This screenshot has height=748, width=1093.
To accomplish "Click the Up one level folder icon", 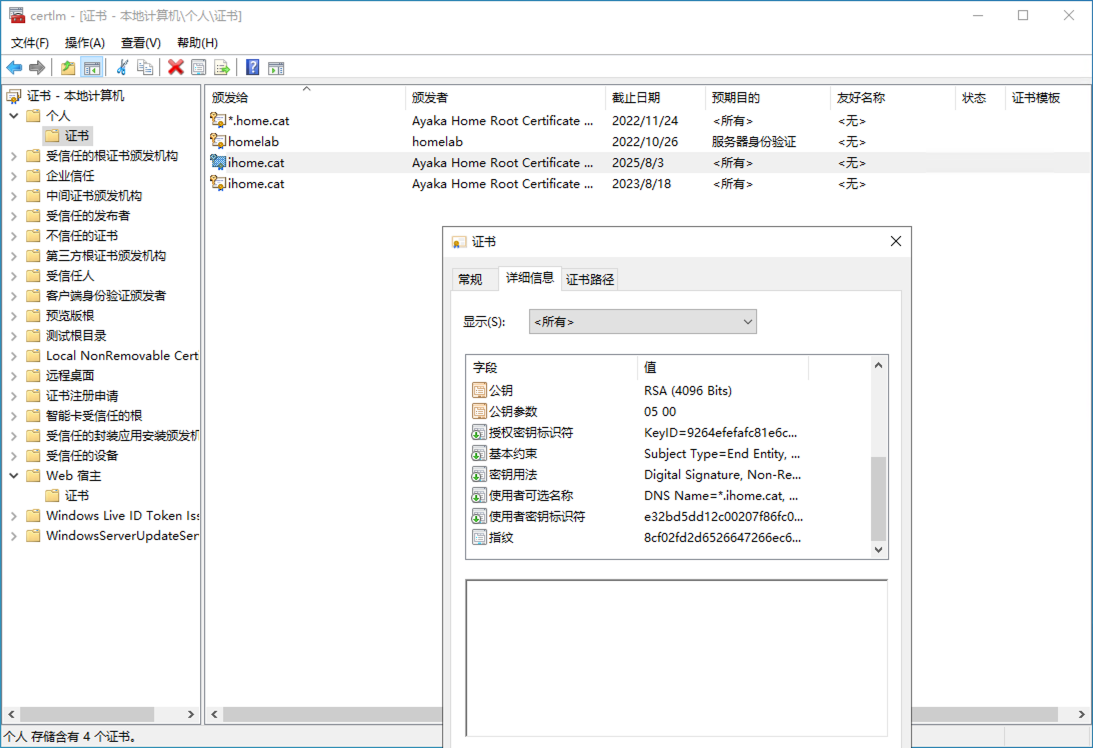I will (x=68, y=67).
